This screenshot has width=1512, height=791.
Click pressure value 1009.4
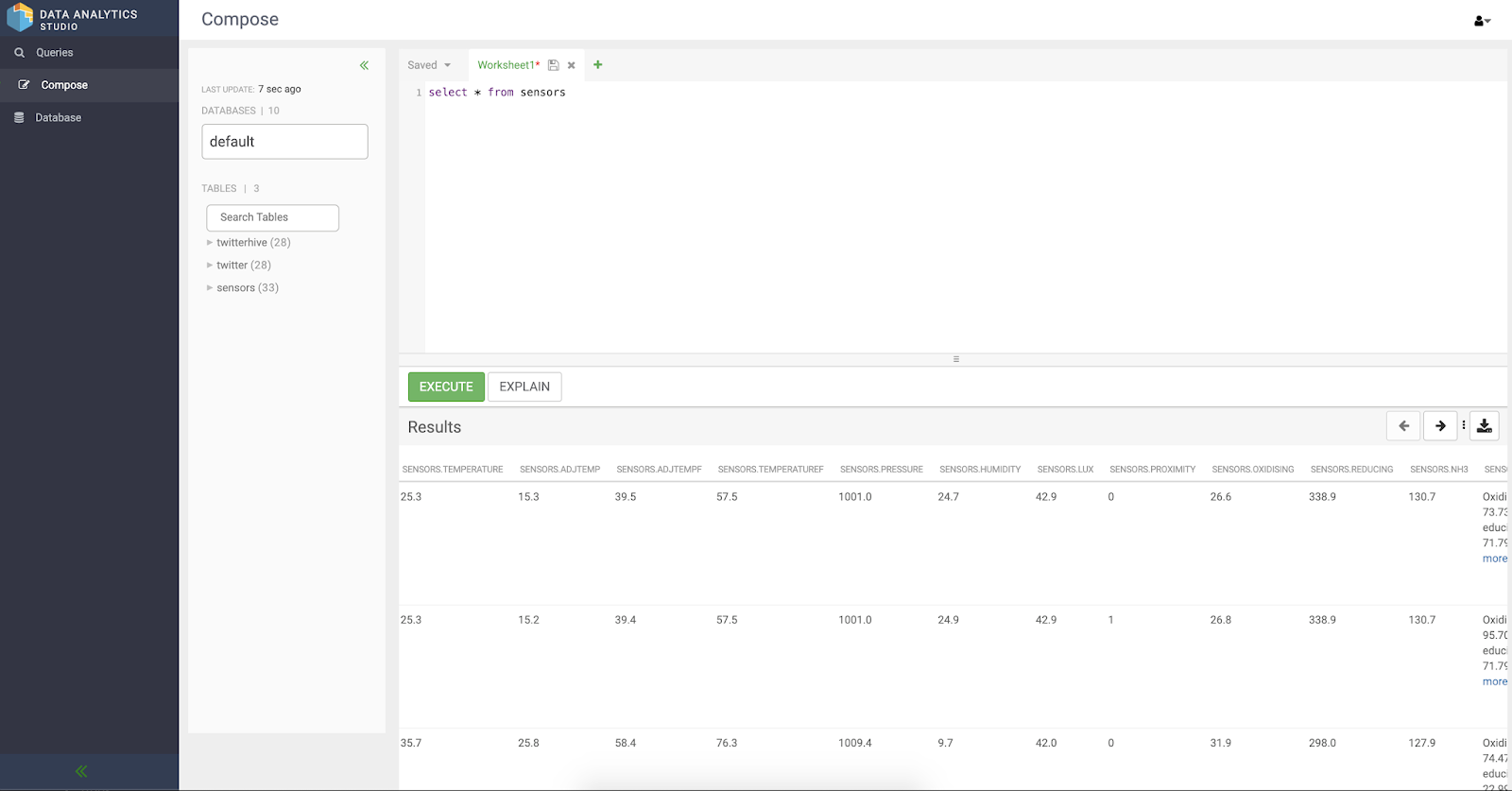click(x=855, y=744)
